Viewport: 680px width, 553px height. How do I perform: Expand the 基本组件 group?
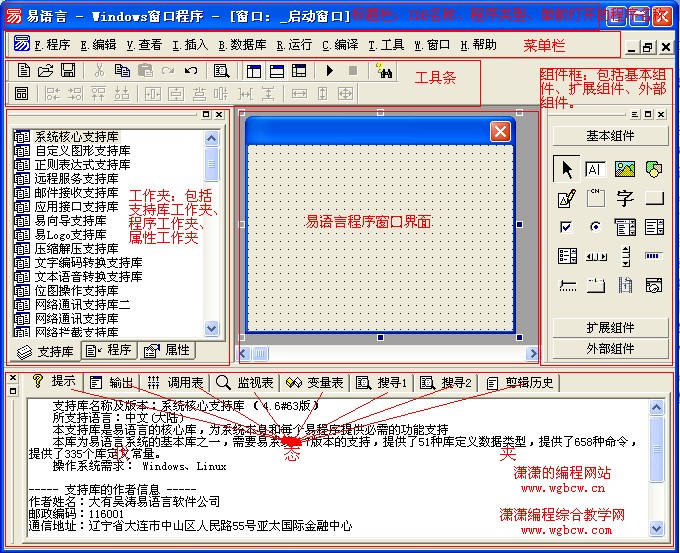coord(610,136)
